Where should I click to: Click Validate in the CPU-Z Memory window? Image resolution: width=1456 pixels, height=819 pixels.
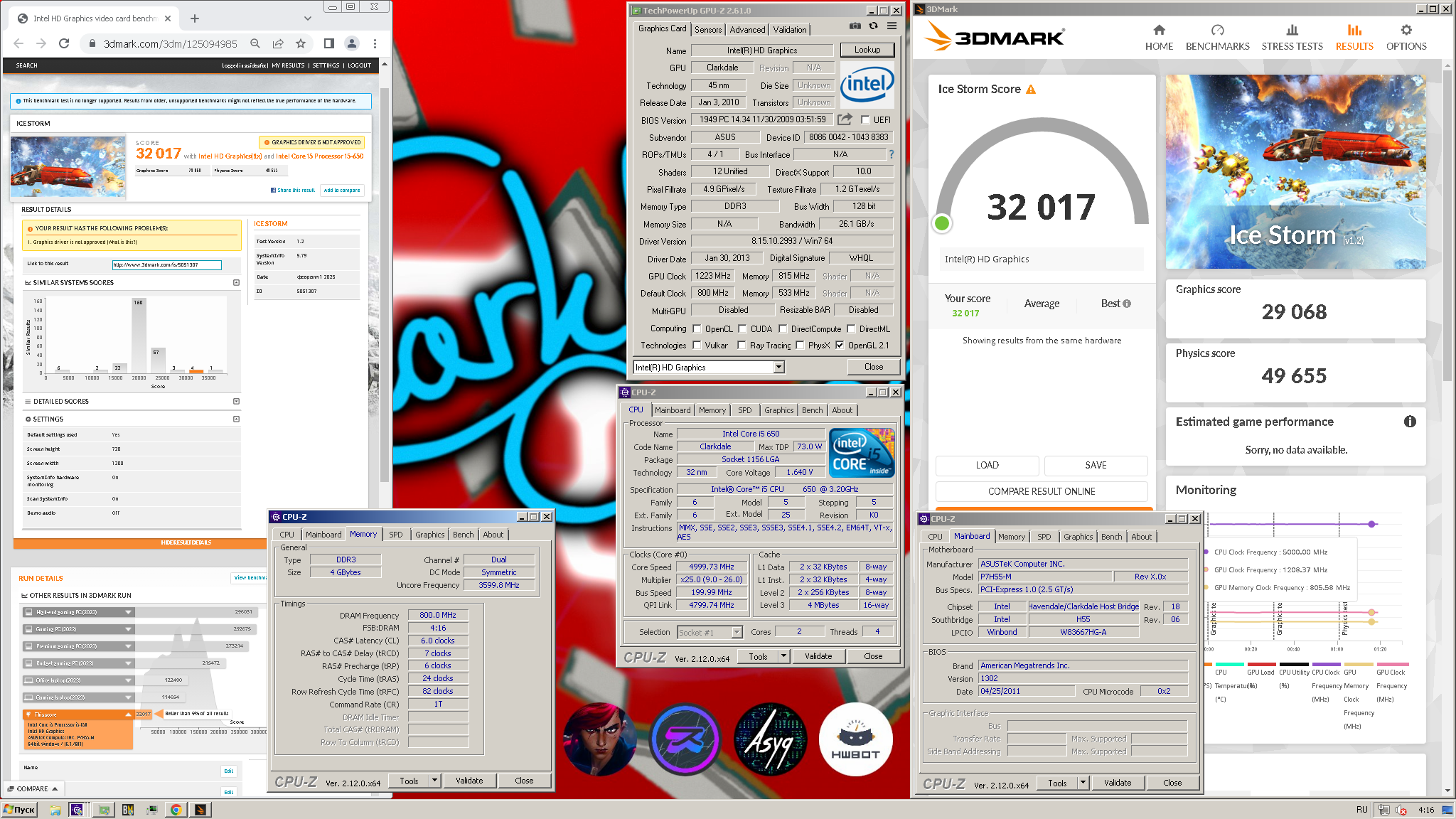point(469,781)
